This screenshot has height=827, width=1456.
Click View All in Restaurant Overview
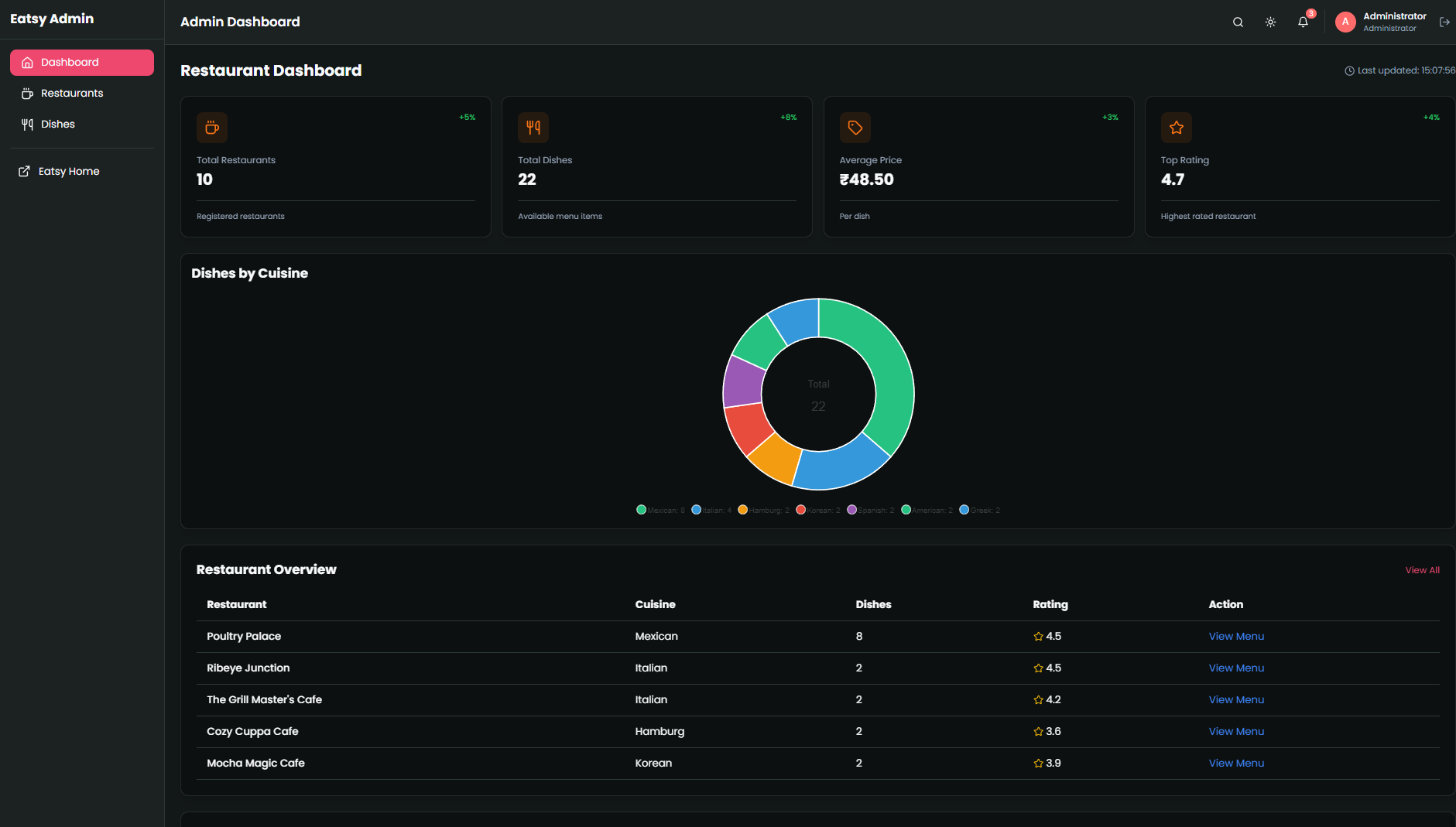pyautogui.click(x=1422, y=570)
